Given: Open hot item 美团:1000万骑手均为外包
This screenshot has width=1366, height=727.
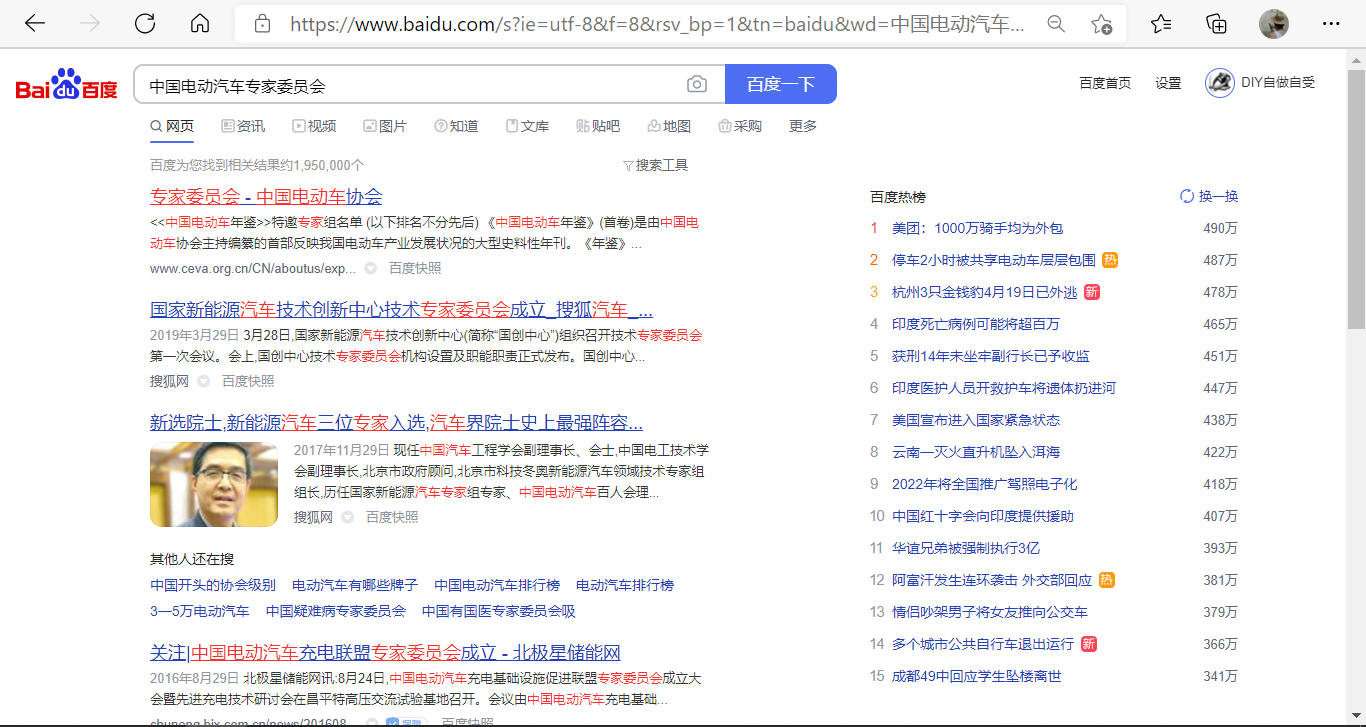Looking at the screenshot, I should (x=977, y=229).
